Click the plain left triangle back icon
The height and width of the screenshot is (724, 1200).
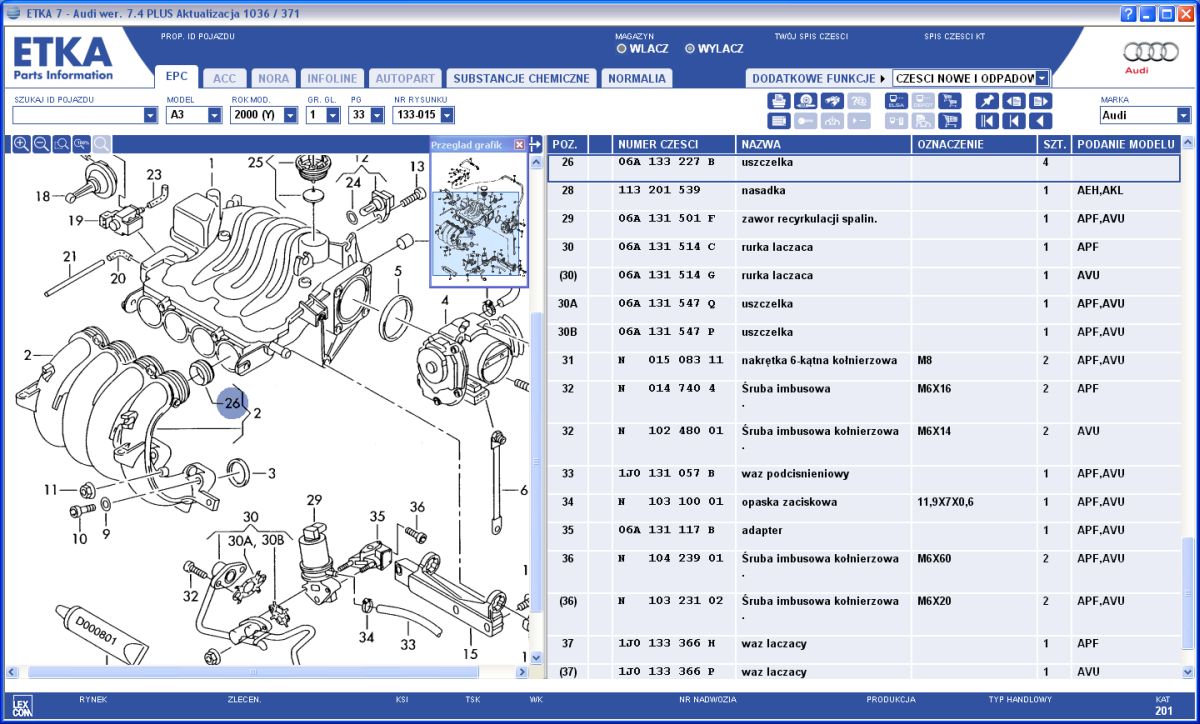[x=1041, y=121]
